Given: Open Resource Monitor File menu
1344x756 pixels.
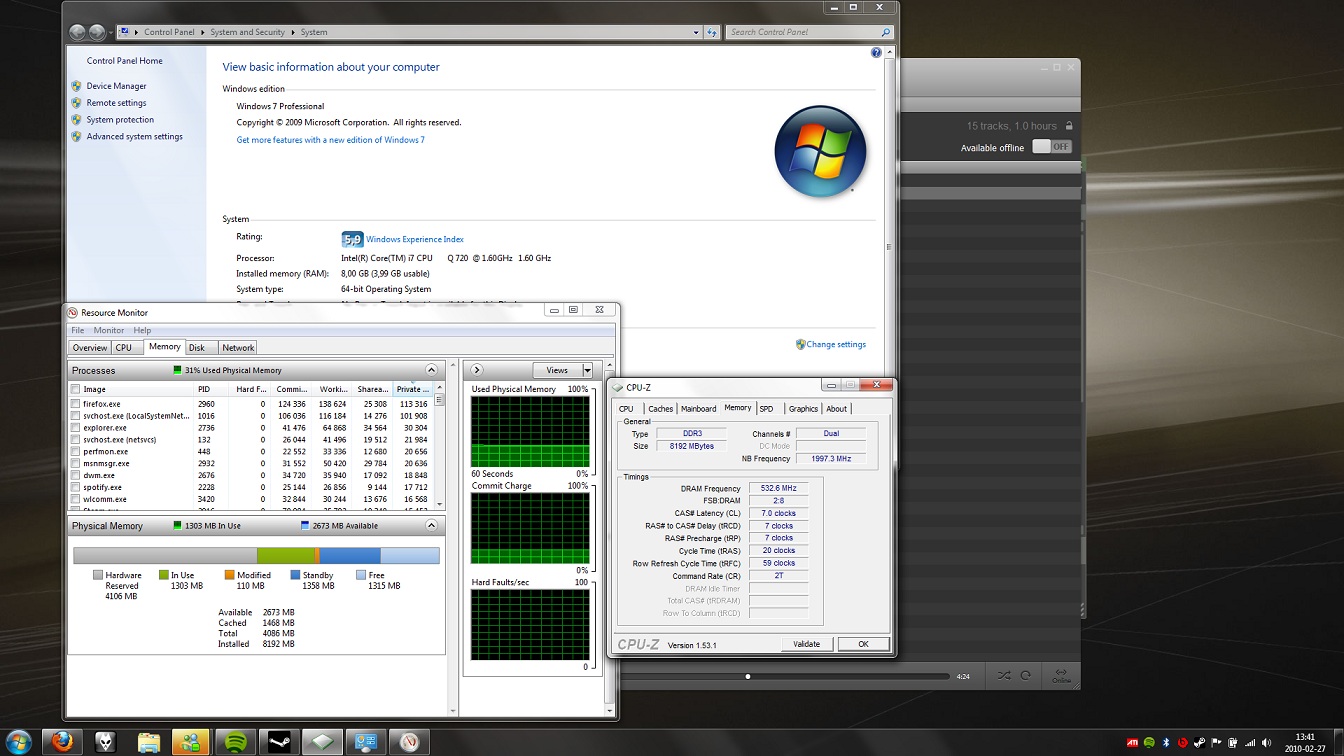Looking at the screenshot, I should pos(77,330).
